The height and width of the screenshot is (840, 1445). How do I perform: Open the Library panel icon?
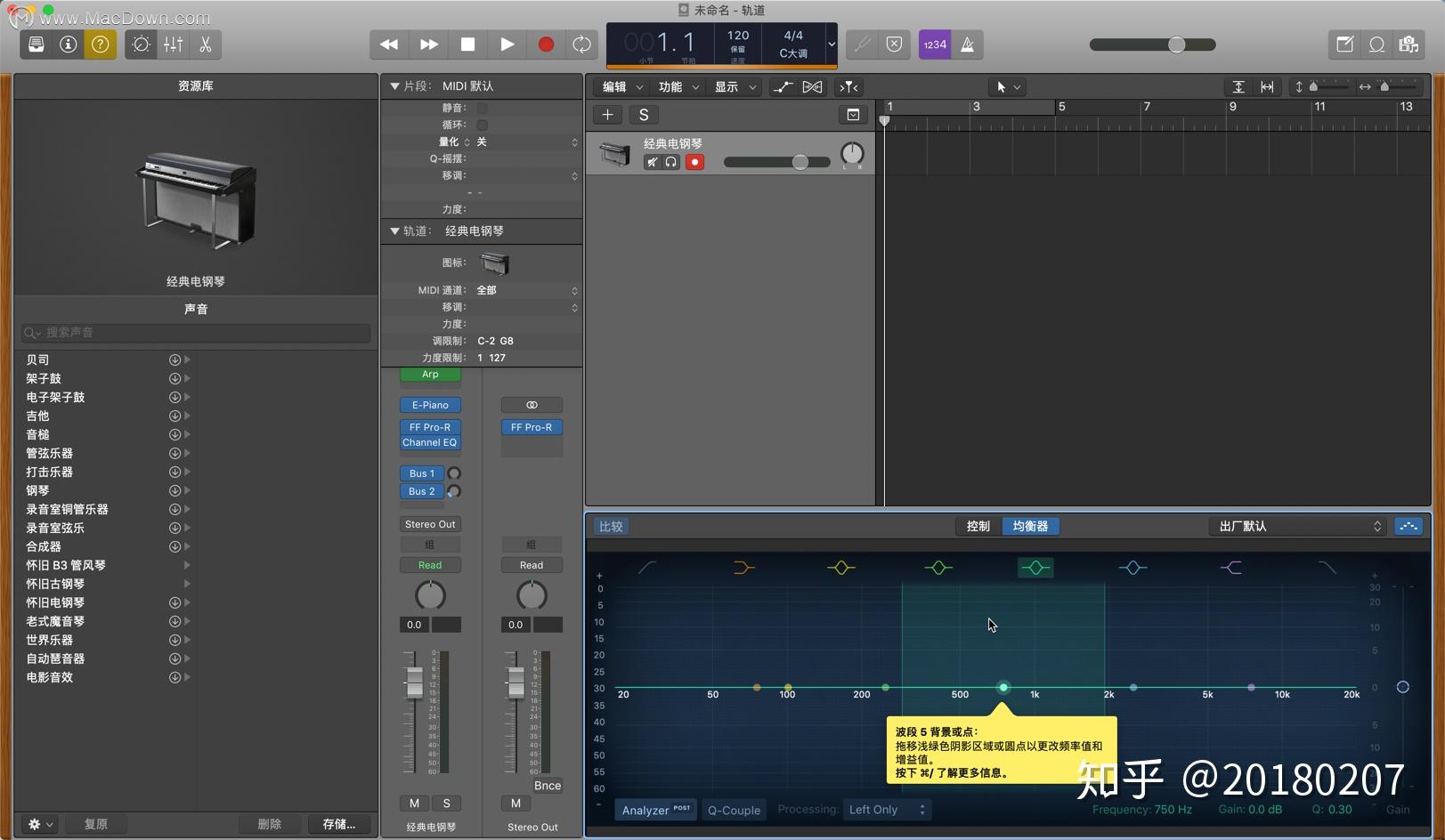37,44
